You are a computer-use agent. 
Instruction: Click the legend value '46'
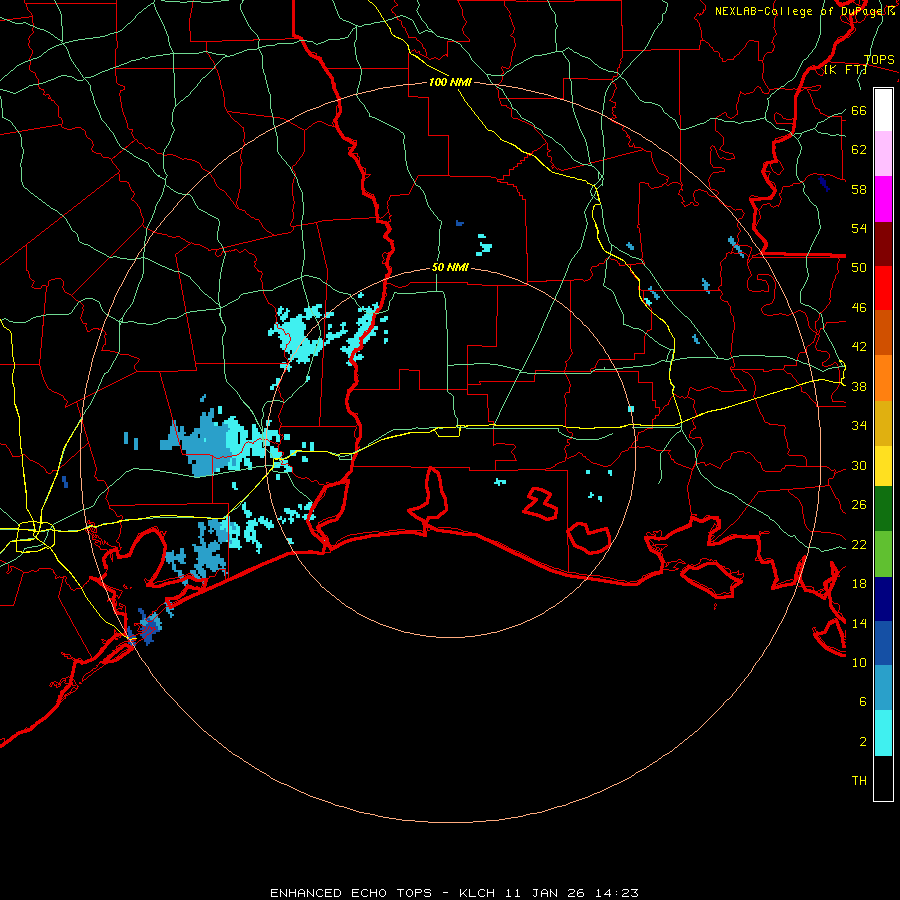tap(859, 307)
